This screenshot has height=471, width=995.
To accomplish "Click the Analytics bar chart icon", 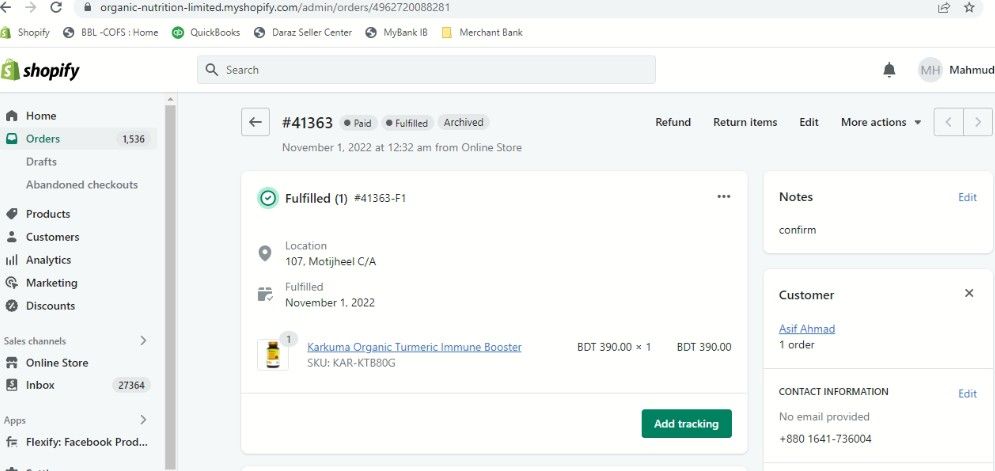I will [x=11, y=260].
